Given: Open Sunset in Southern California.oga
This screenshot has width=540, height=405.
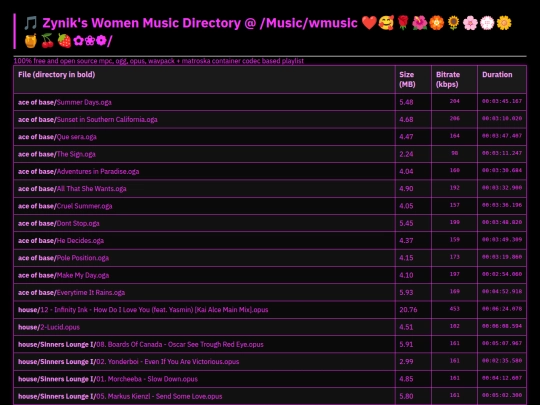Looking at the screenshot, I should [x=107, y=120].
